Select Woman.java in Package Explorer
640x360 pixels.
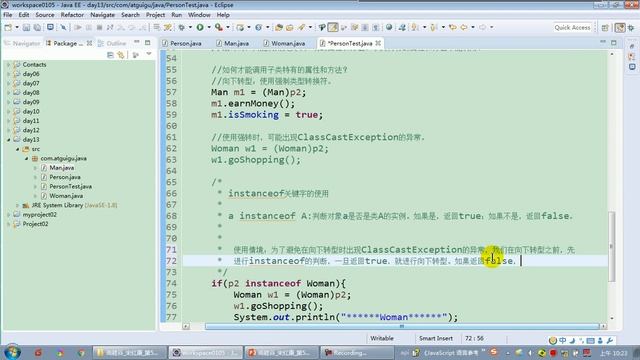click(x=66, y=196)
